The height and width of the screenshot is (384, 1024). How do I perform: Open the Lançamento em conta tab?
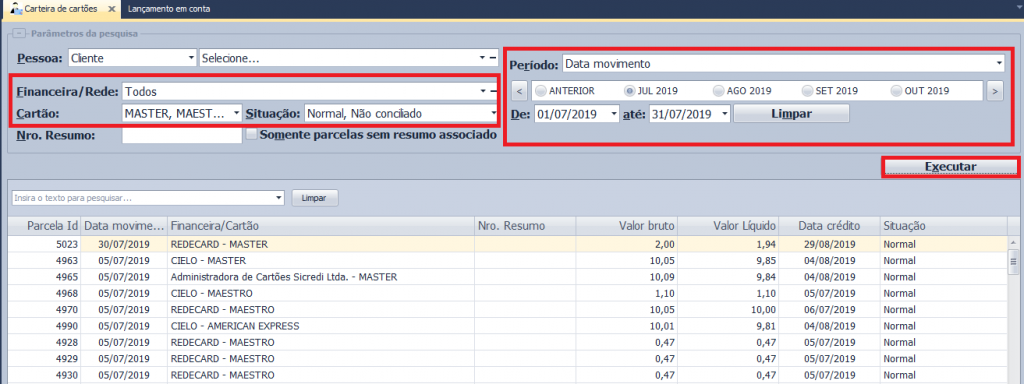click(x=168, y=9)
